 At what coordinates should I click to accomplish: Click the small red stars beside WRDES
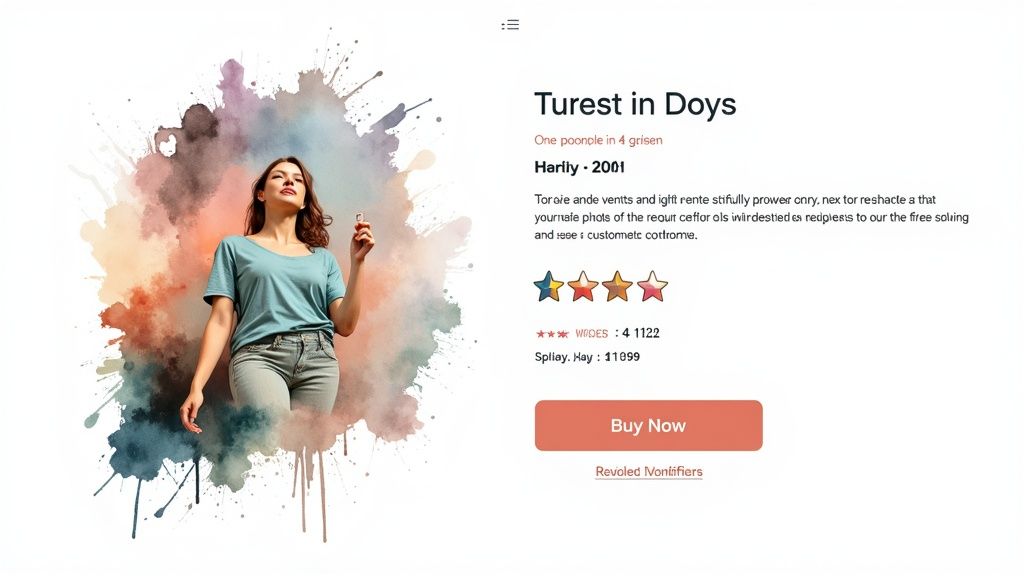552,333
